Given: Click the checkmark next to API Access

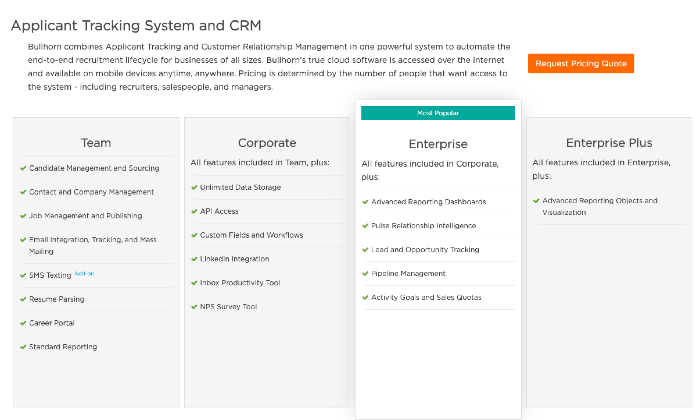Looking at the screenshot, I should [194, 211].
